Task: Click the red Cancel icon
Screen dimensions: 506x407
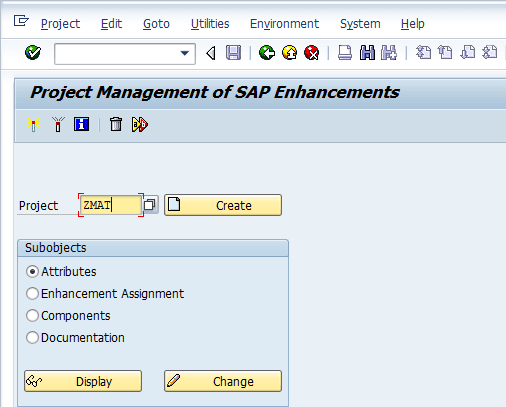Action: (312, 53)
